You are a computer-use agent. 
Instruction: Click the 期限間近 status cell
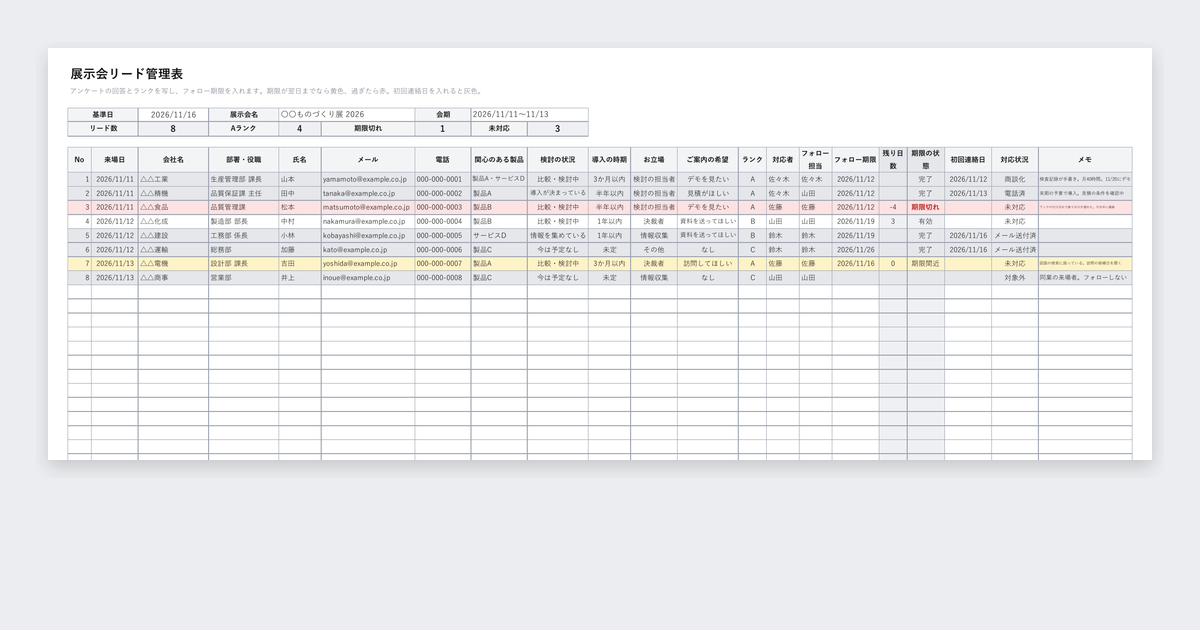[926, 263]
